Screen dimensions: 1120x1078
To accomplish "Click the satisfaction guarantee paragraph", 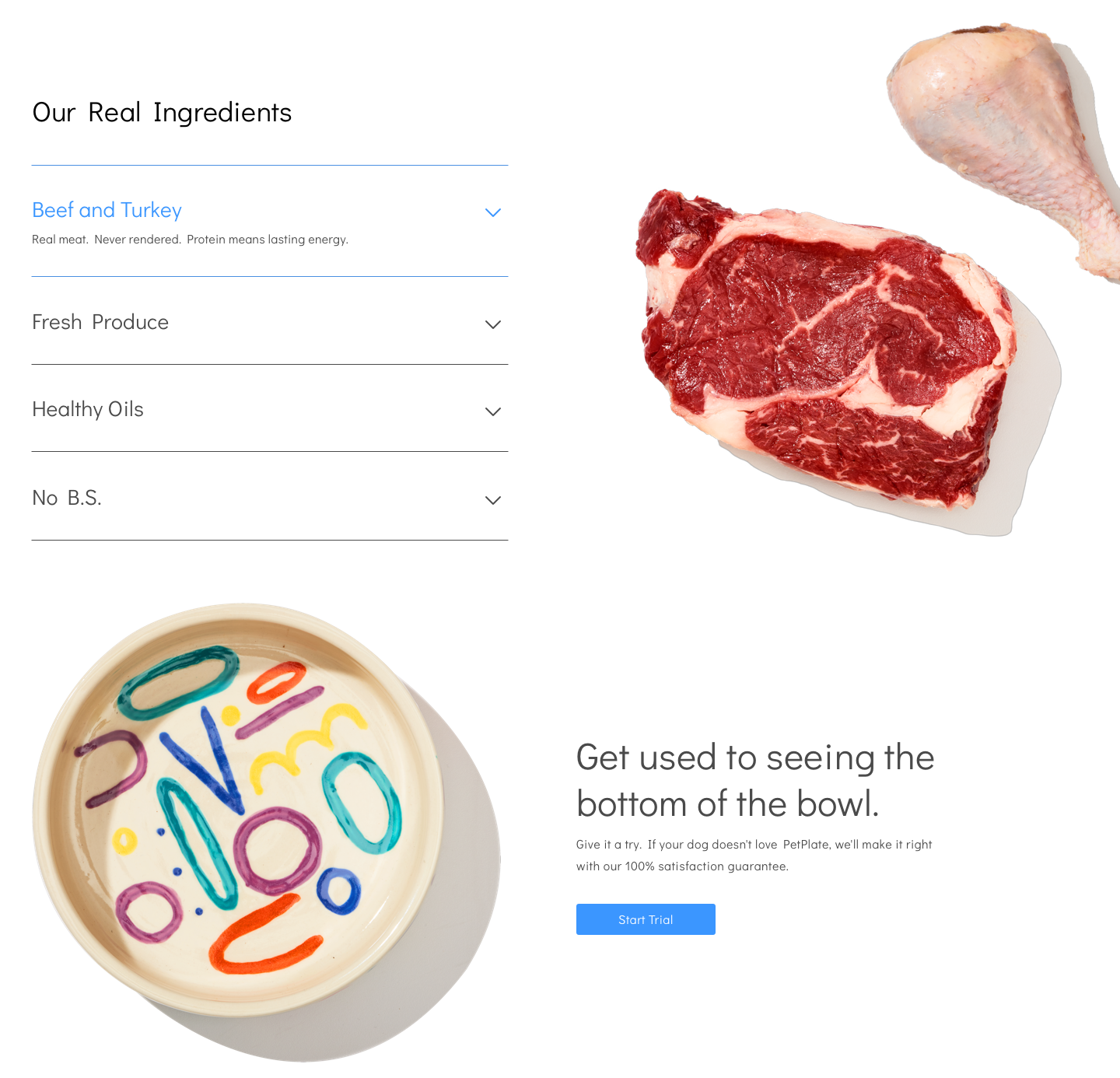I will point(754,855).
